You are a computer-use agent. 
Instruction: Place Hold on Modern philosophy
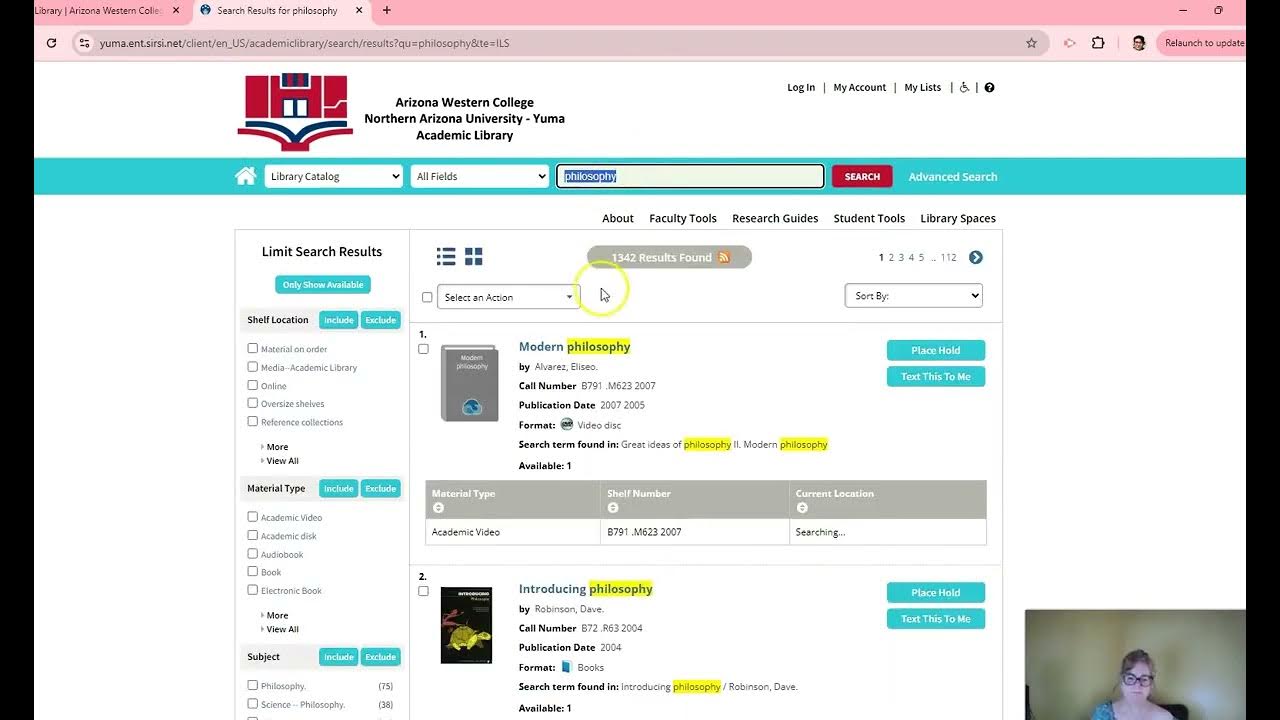(x=936, y=350)
